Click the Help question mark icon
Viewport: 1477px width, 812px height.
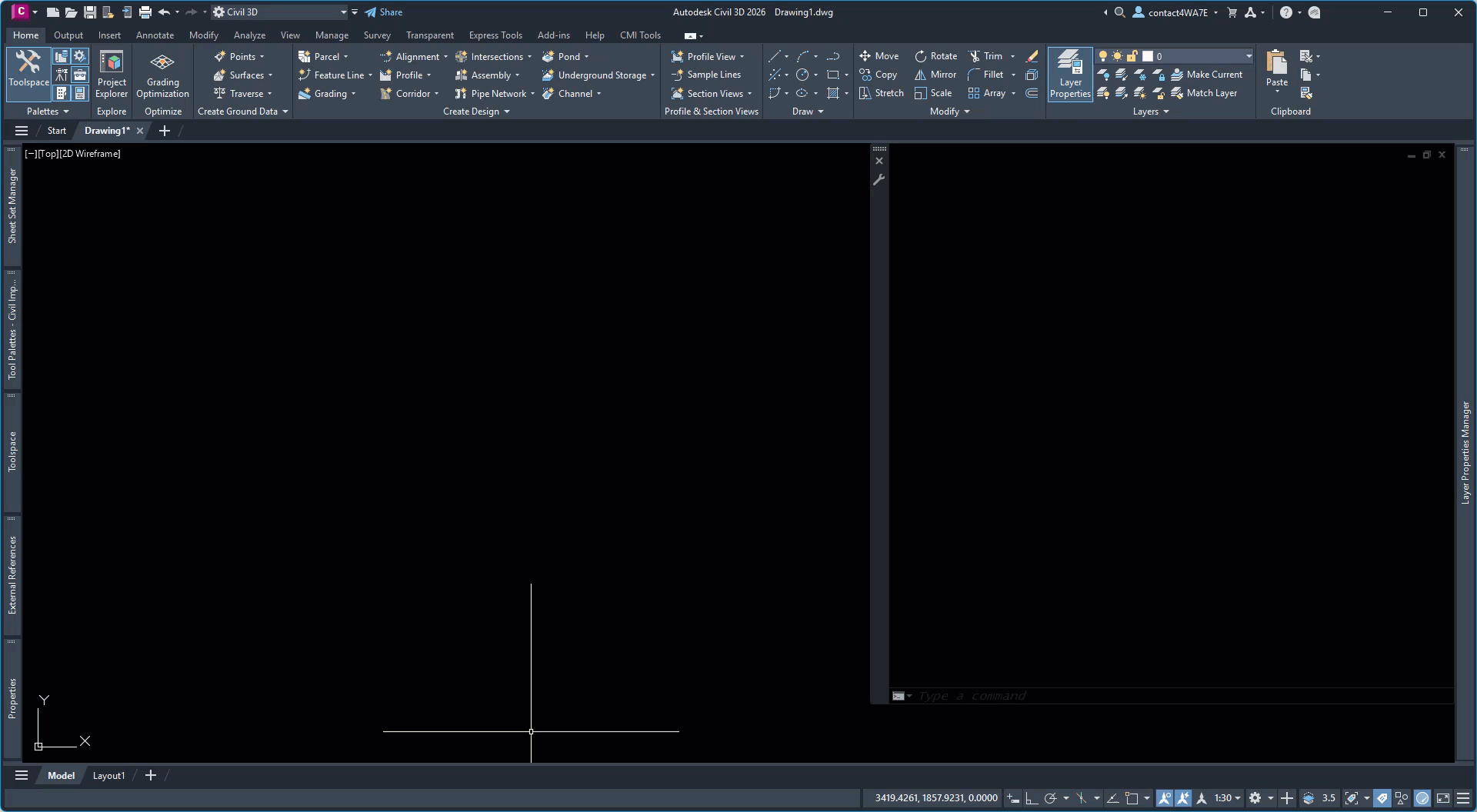pyautogui.click(x=1285, y=12)
